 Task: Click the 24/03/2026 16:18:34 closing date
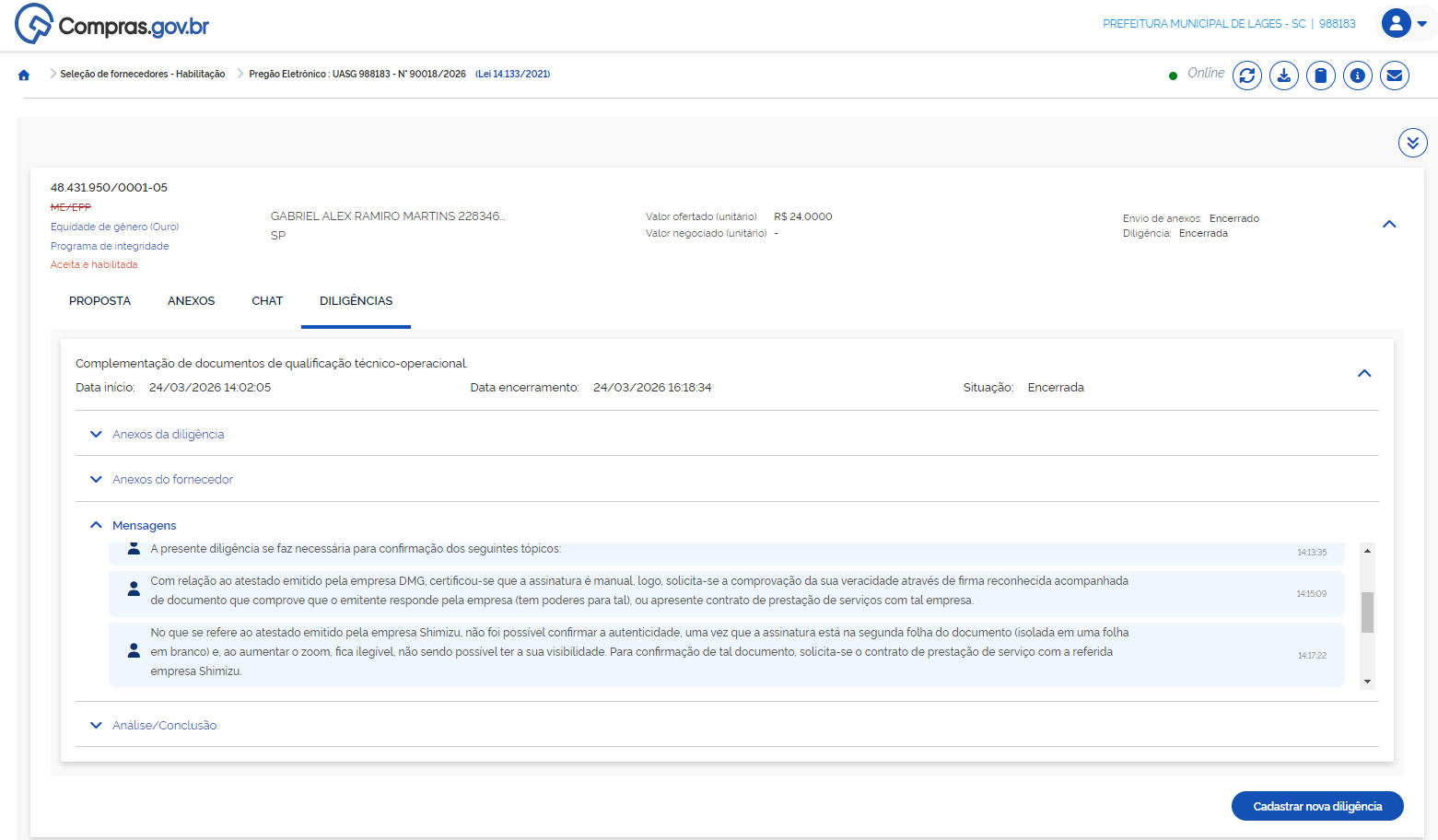click(652, 388)
